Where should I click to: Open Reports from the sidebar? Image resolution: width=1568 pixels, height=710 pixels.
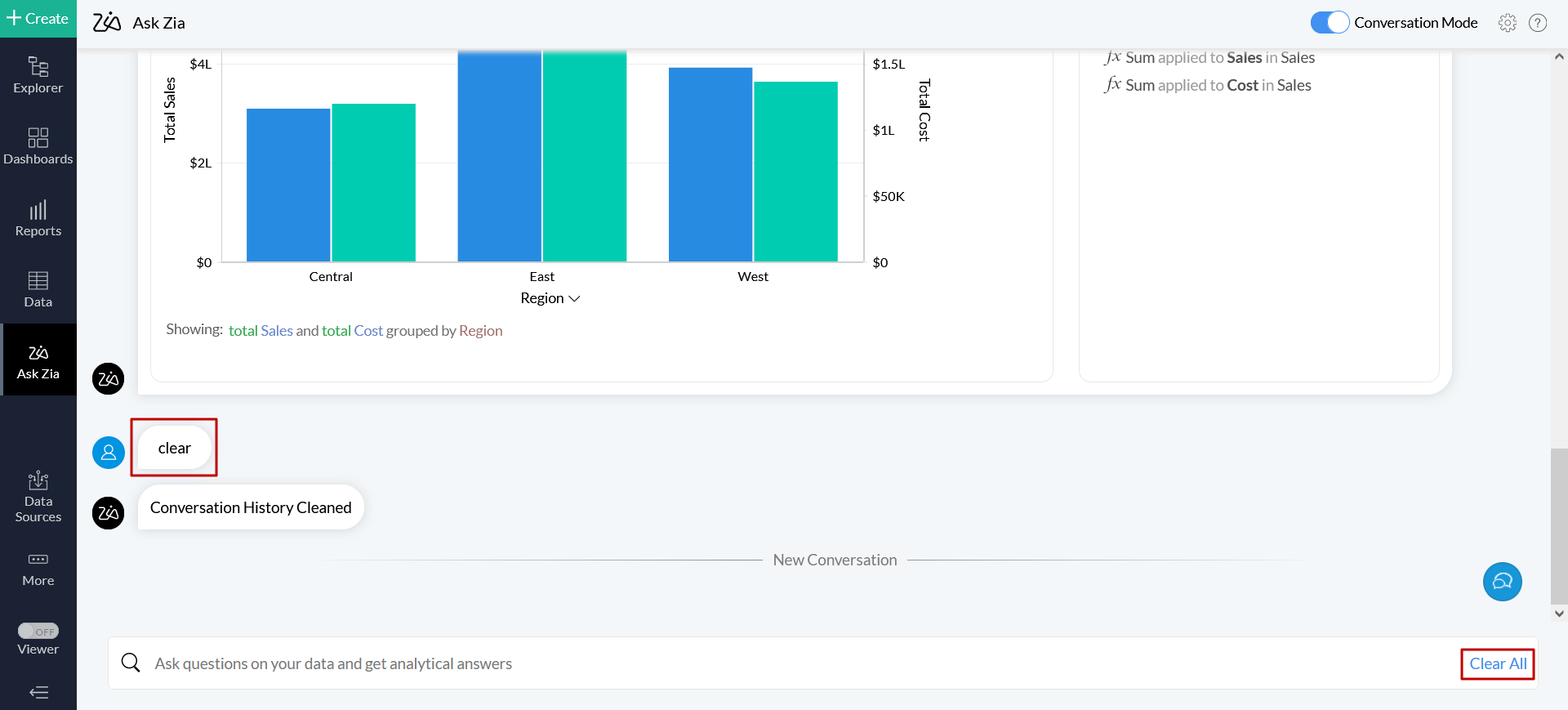[x=38, y=218]
